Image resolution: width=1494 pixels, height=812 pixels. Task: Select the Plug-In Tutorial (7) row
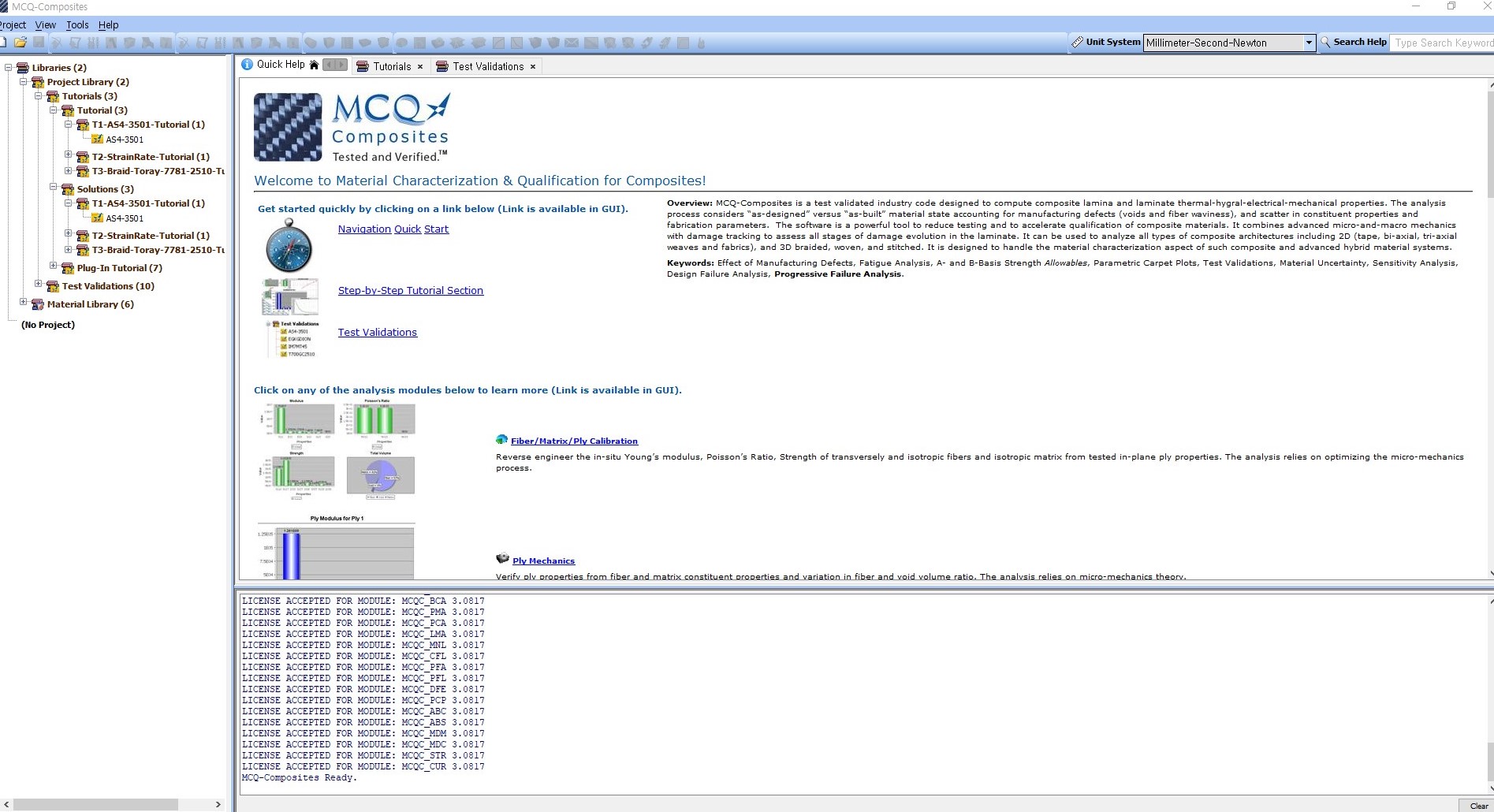pyautogui.click(x=120, y=268)
